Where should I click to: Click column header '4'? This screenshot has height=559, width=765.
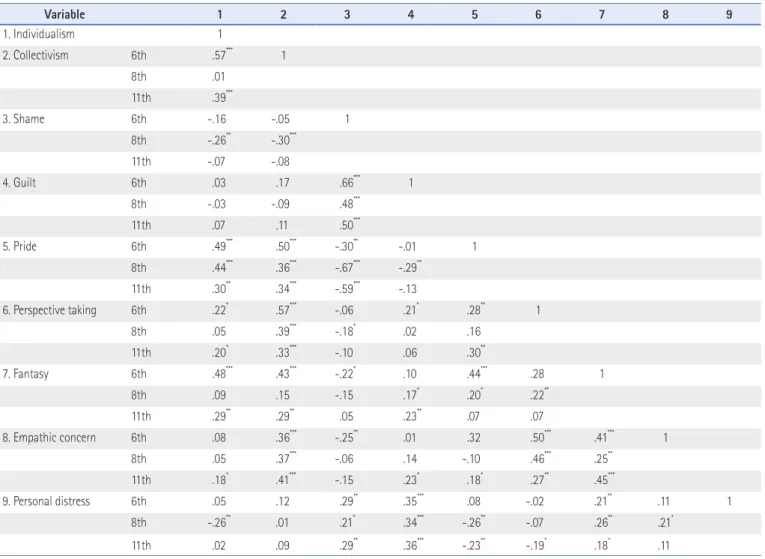point(411,15)
